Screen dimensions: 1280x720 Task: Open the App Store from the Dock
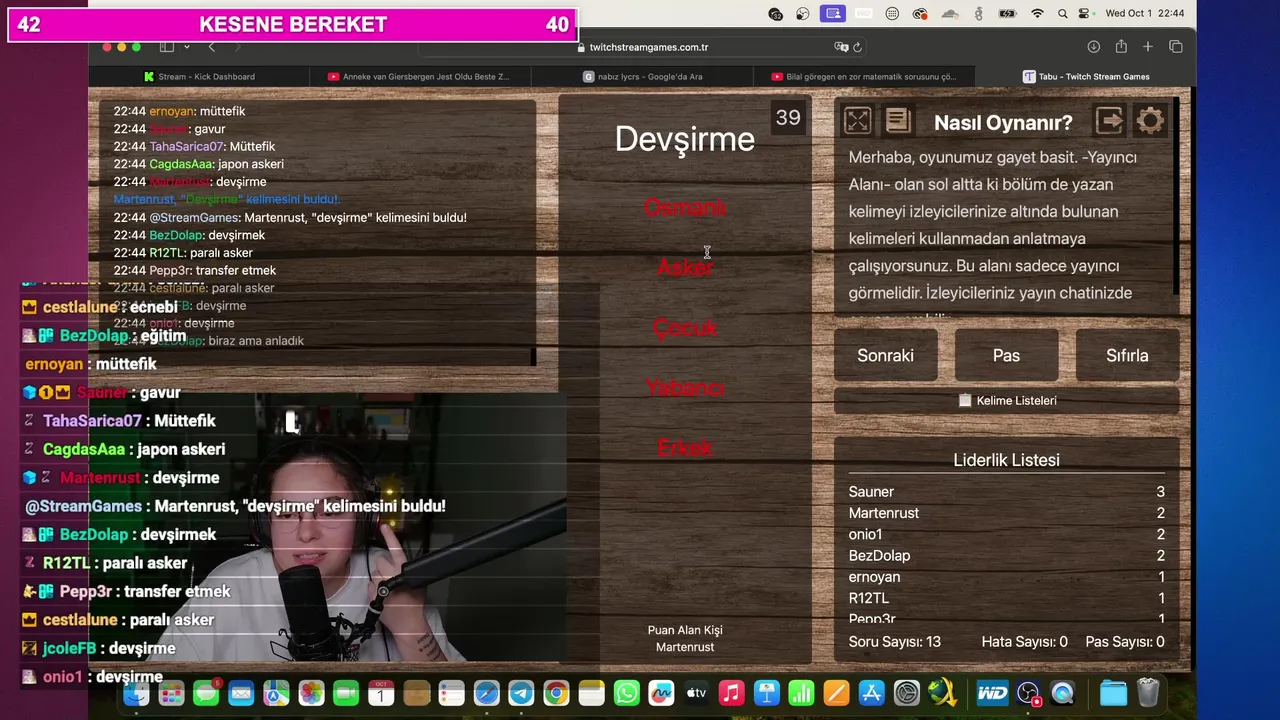(871, 692)
